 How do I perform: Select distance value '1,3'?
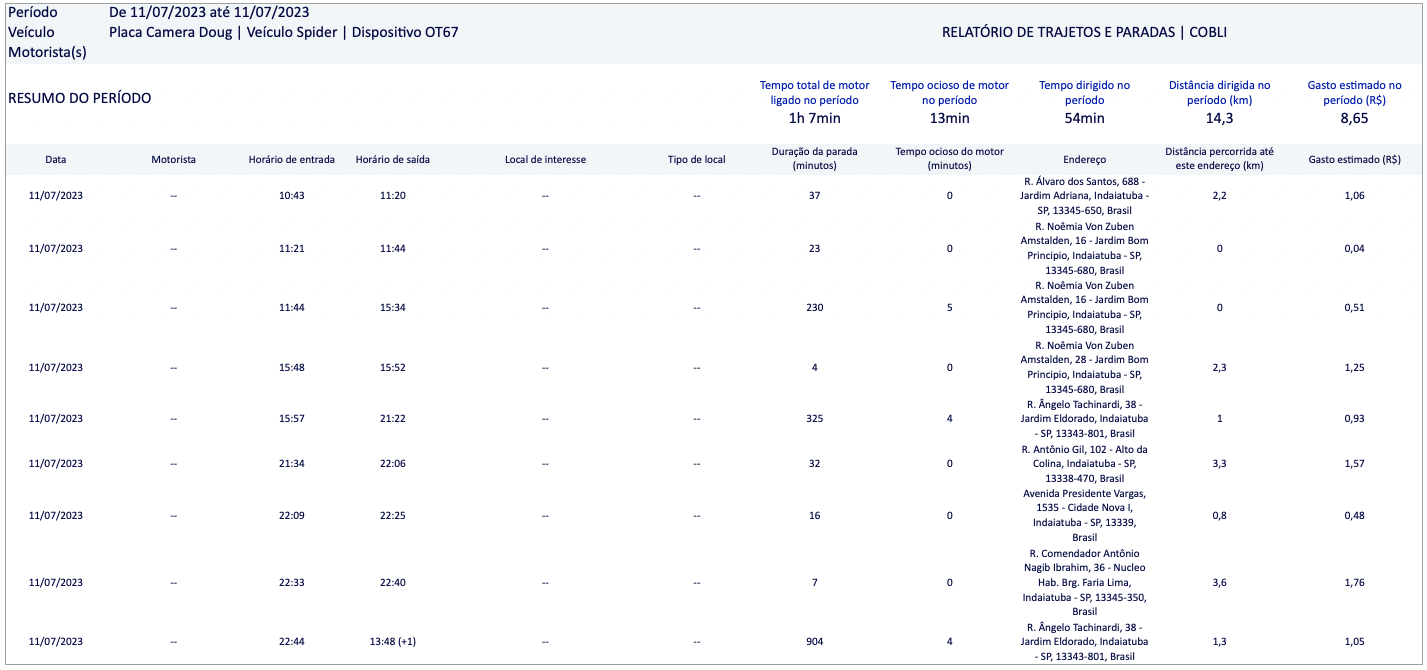[x=1219, y=641]
